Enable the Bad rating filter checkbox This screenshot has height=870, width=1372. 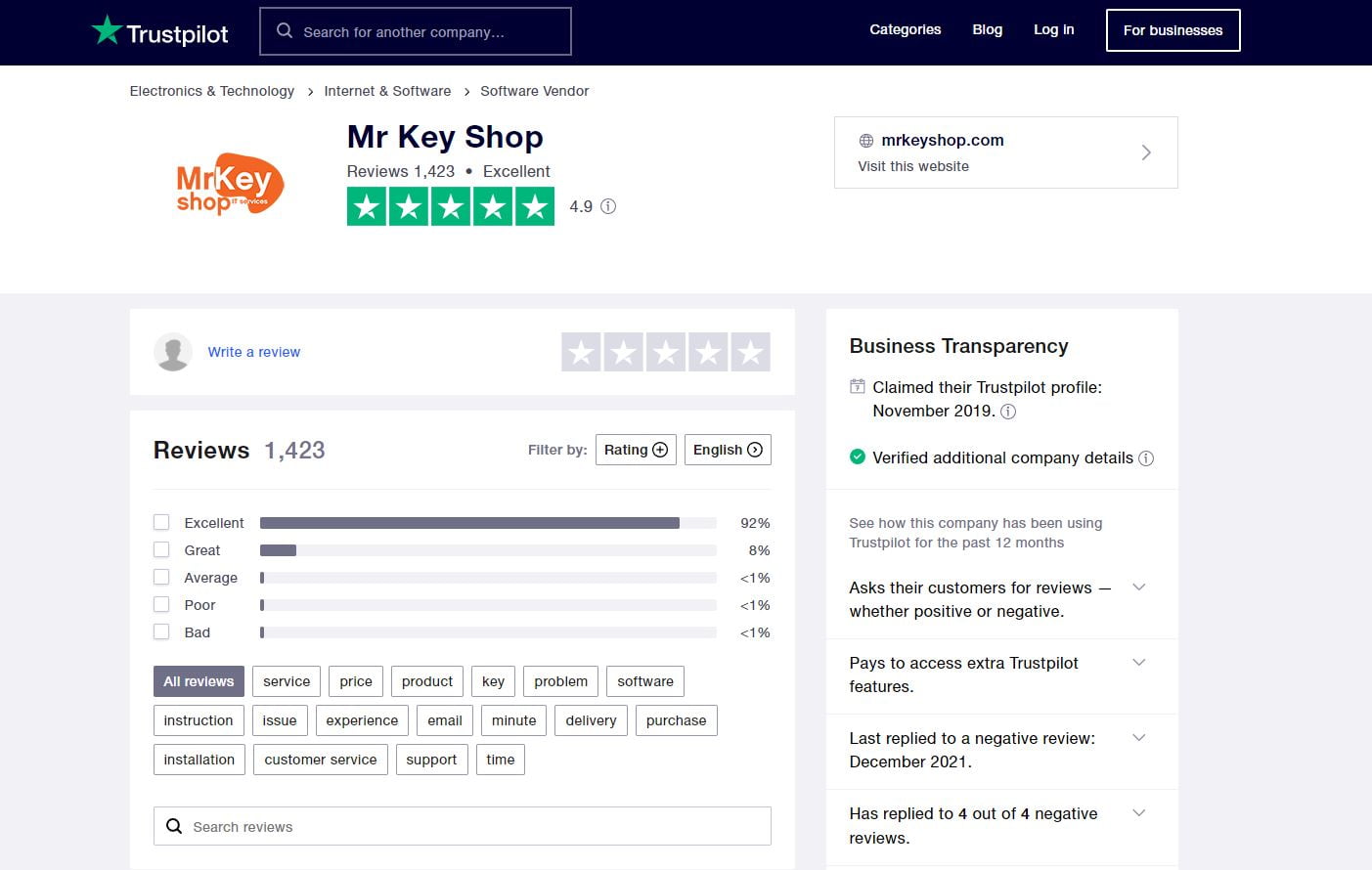[161, 631]
